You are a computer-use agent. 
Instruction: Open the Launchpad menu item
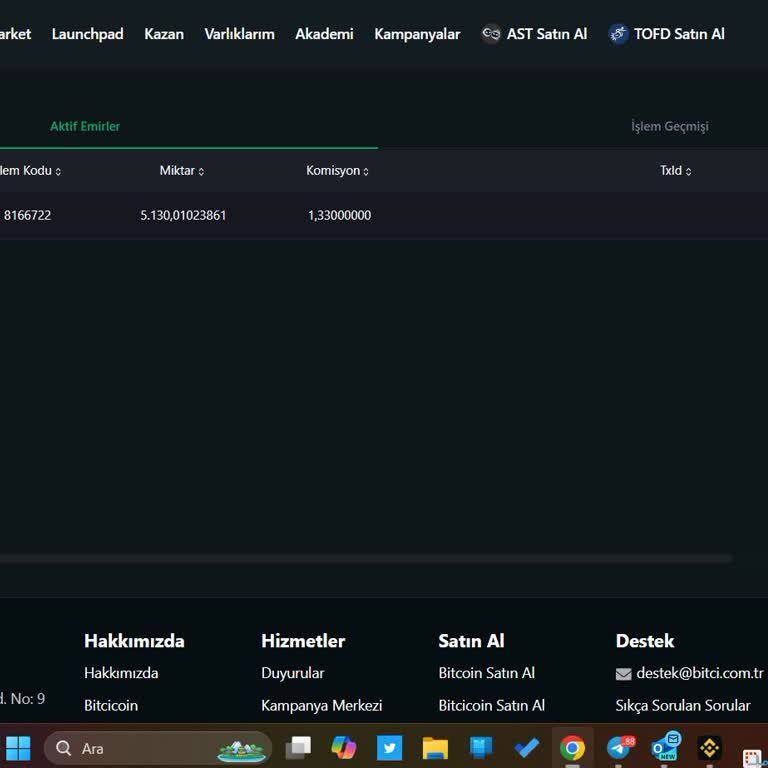point(87,34)
